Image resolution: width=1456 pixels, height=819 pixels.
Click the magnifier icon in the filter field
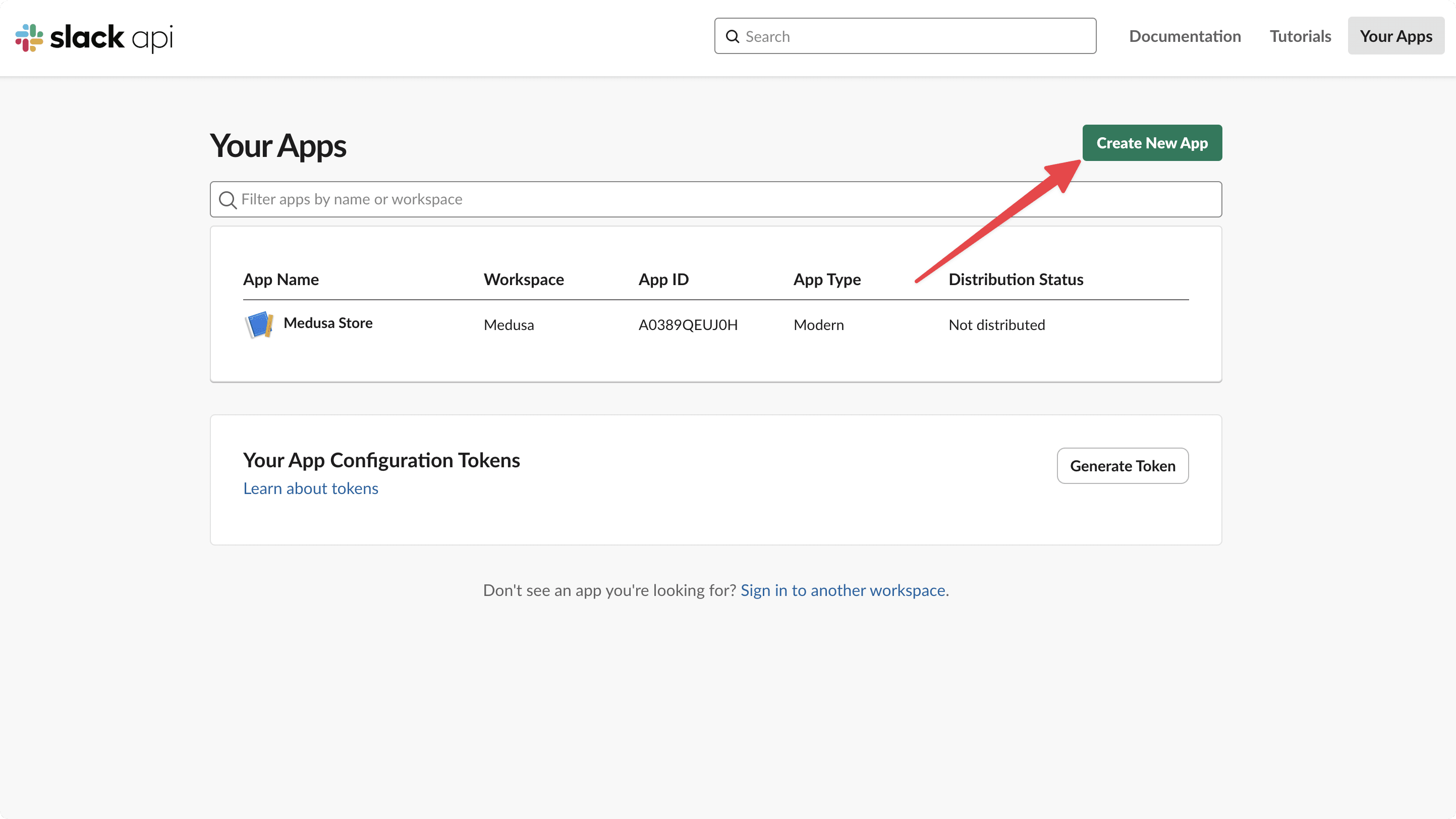coord(228,199)
